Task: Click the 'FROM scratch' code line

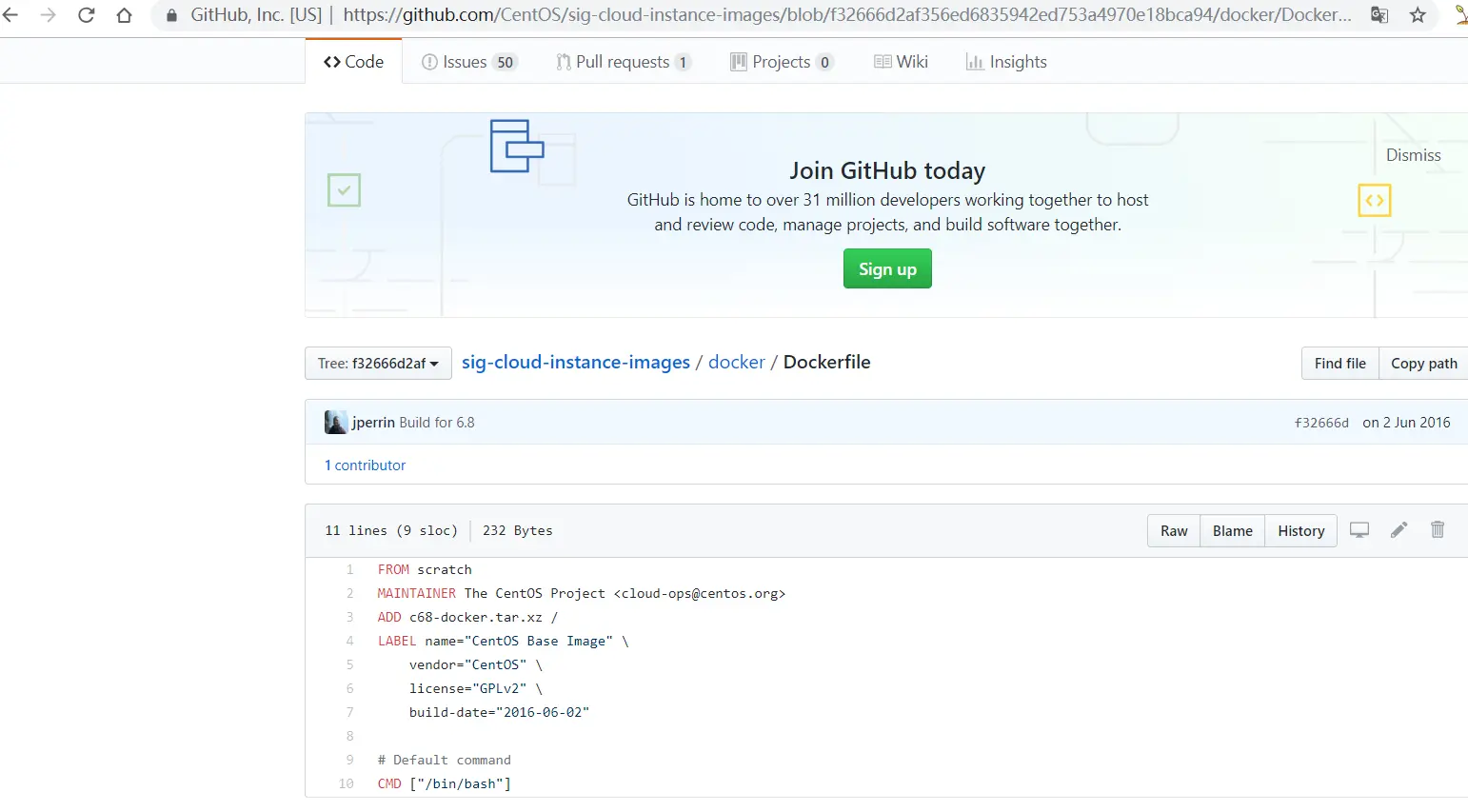Action: point(425,569)
